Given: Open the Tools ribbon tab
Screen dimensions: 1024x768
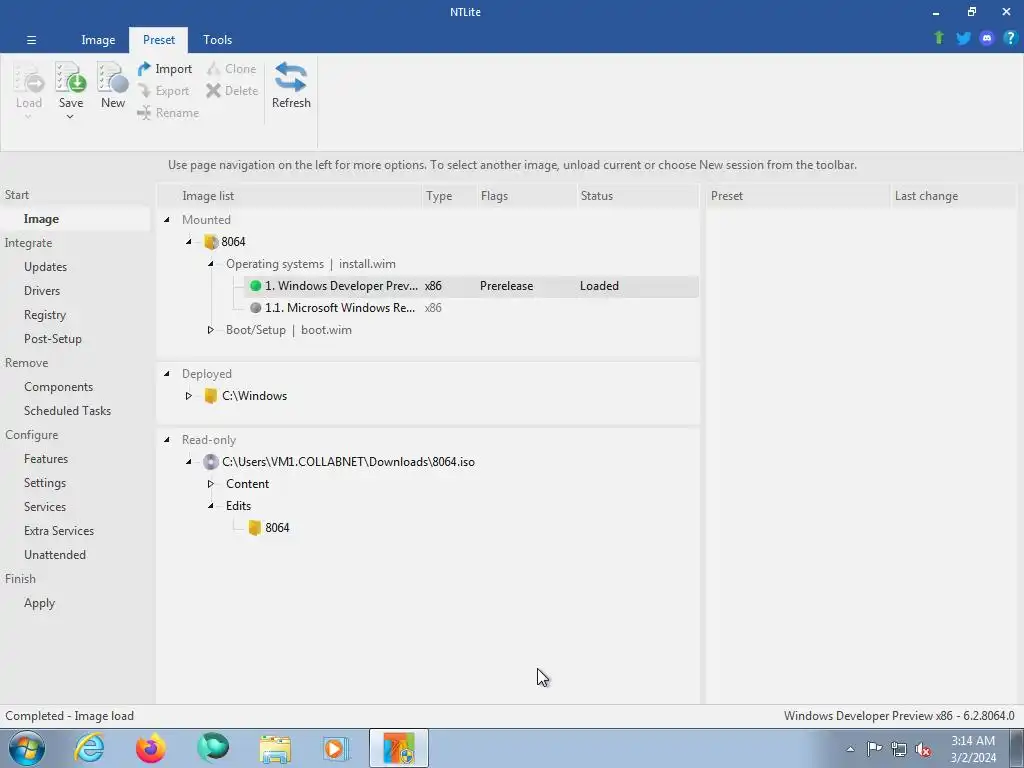Looking at the screenshot, I should point(217,40).
